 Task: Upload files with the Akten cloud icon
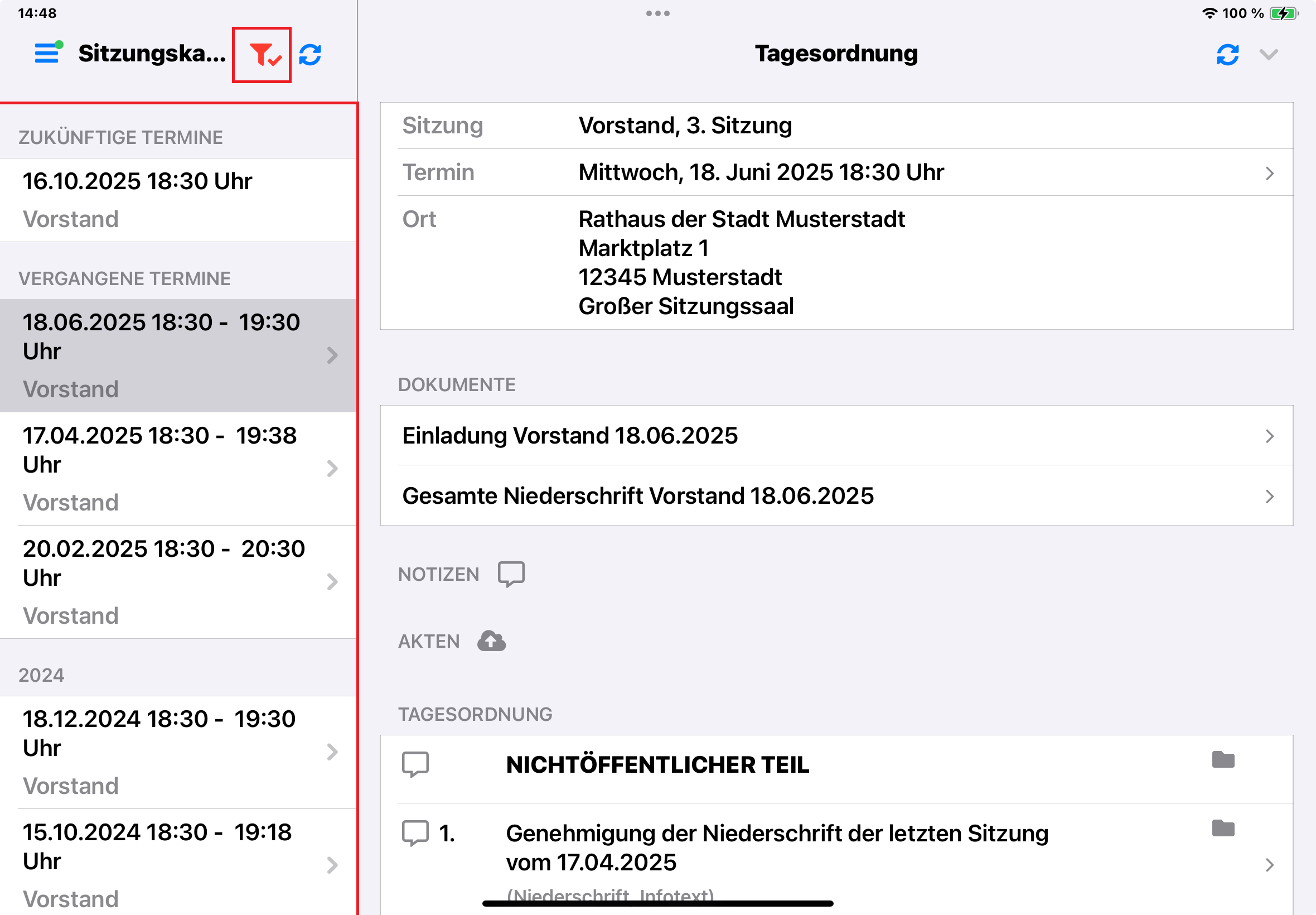pos(492,641)
